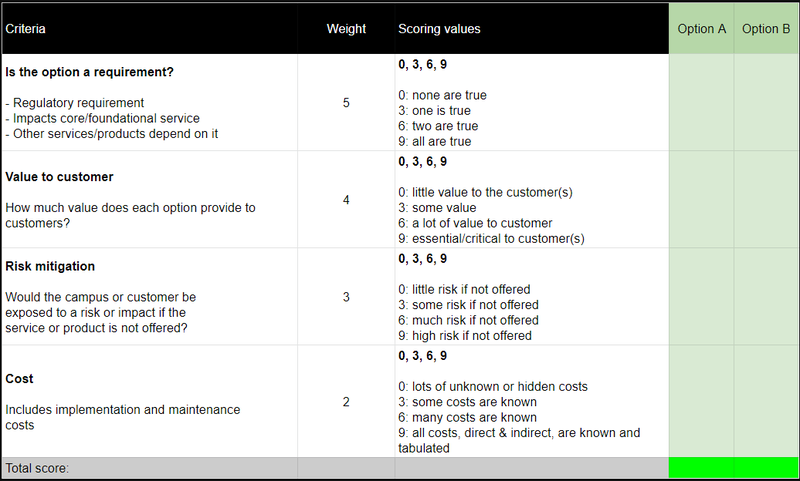Select weight value 3 cell

pyautogui.click(x=346, y=297)
